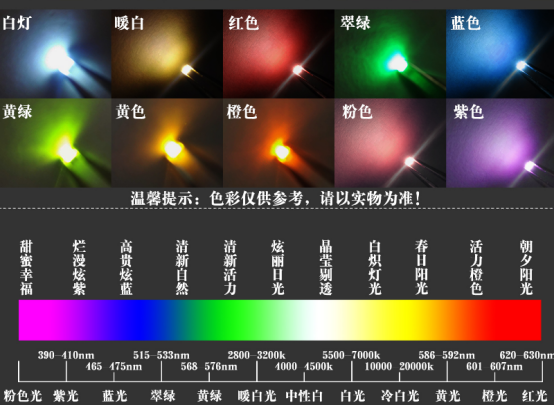This screenshot has width=554, height=405.
Task: Select the vertical 清新活力 label
Action: [x=230, y=268]
